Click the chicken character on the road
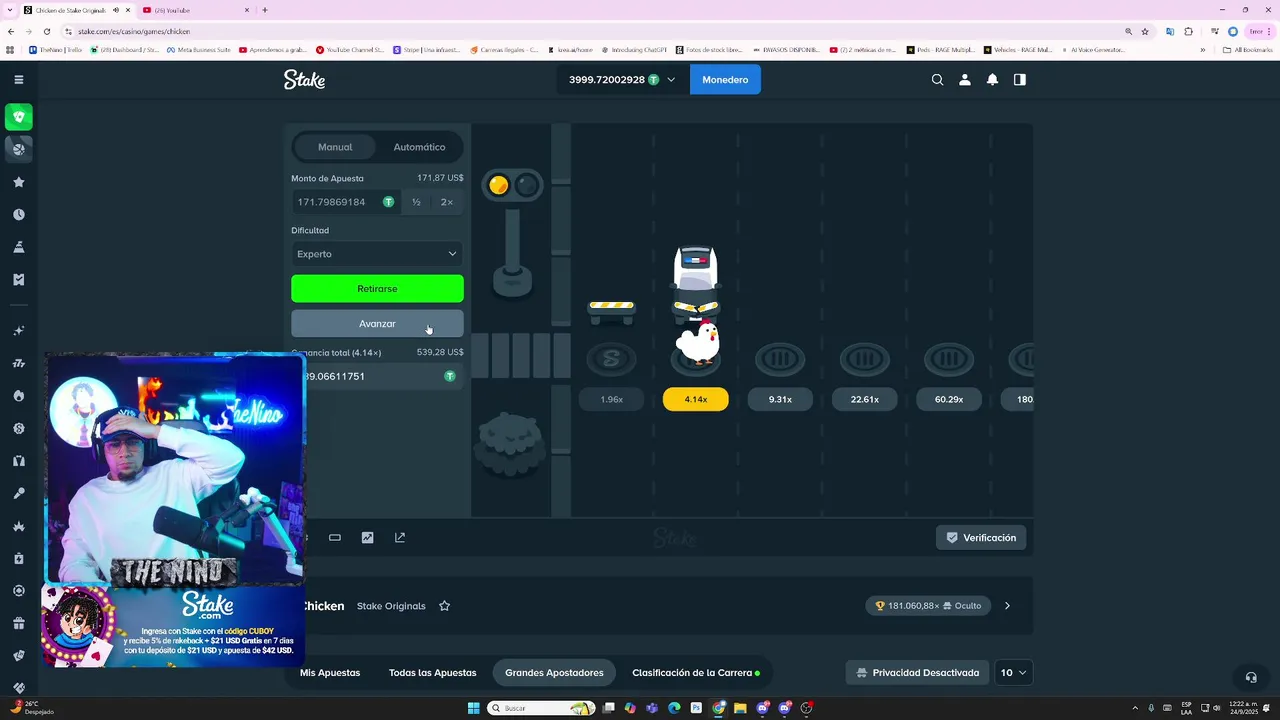The width and height of the screenshot is (1280, 720). [x=697, y=343]
